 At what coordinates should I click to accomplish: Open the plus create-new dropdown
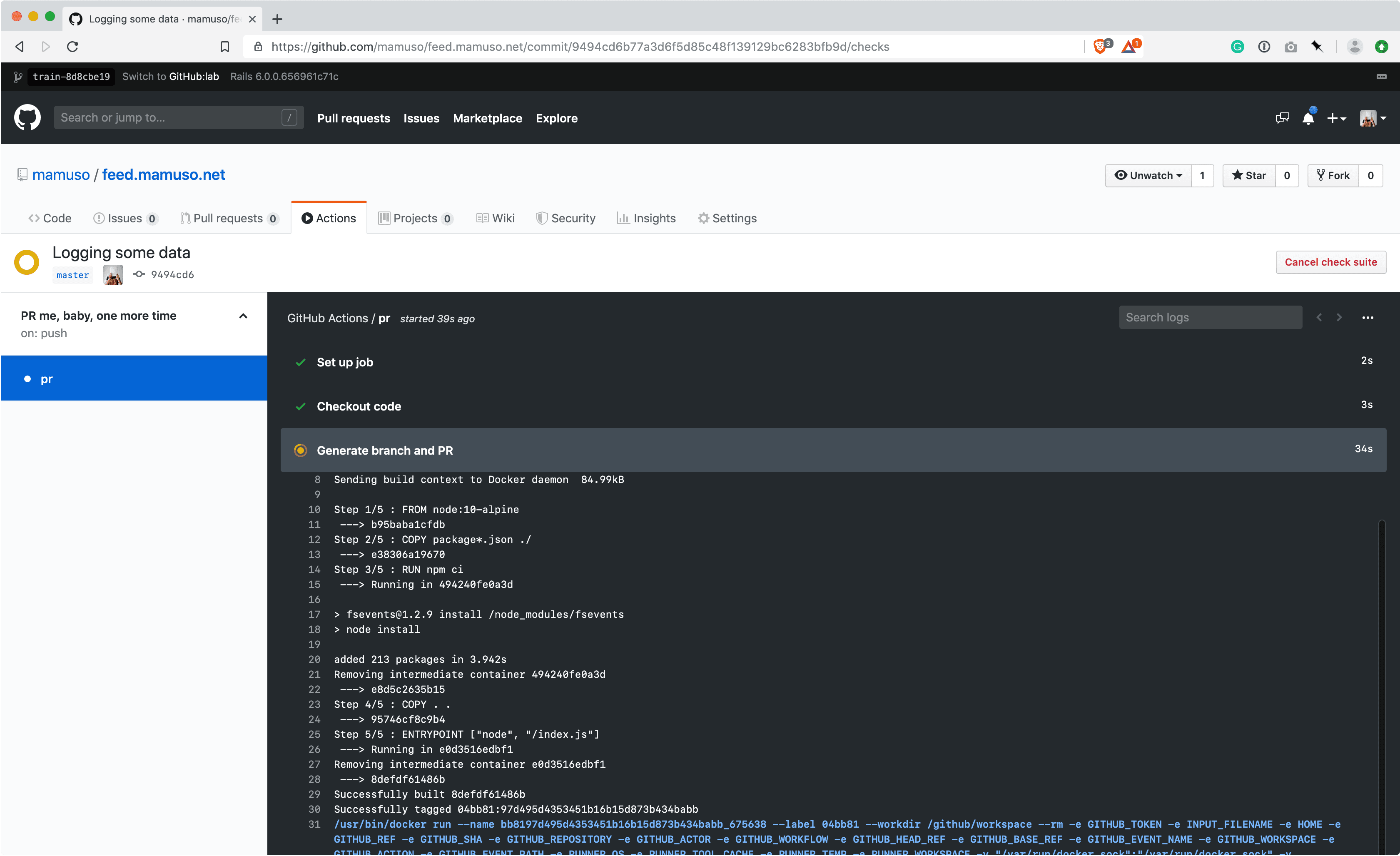coord(1336,118)
